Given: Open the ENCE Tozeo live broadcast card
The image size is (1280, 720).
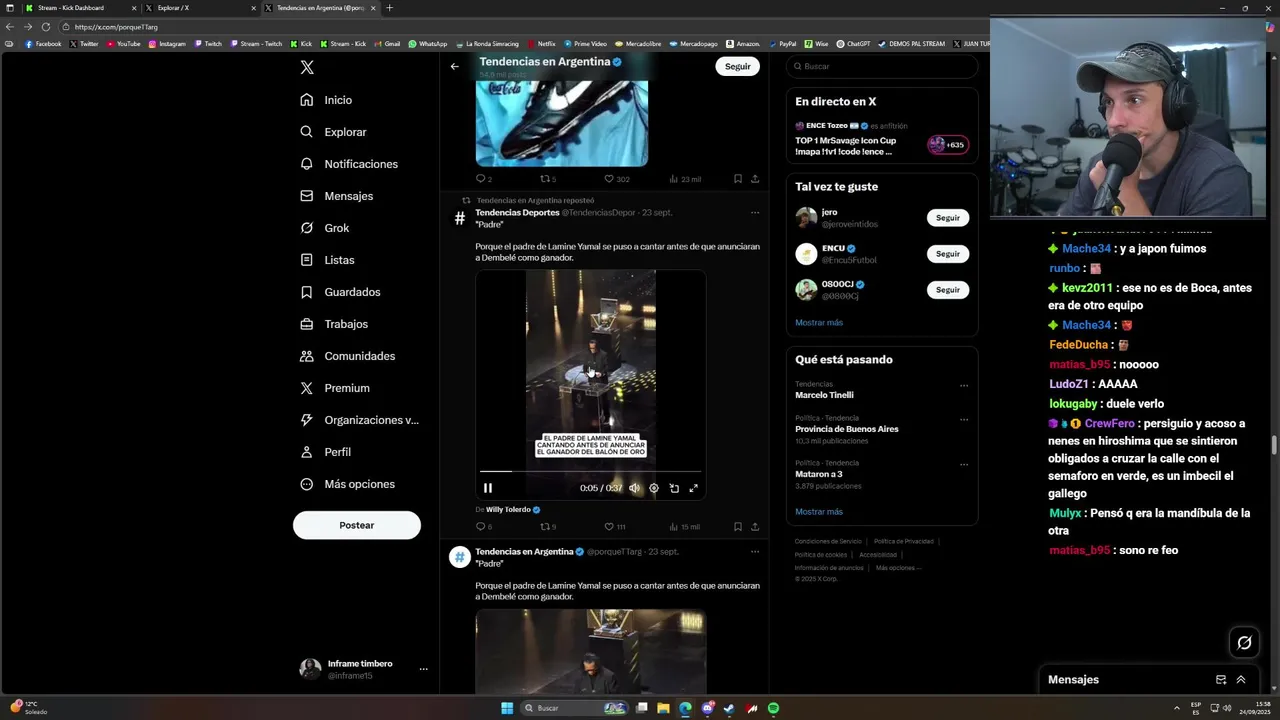Looking at the screenshot, I should pos(882,140).
